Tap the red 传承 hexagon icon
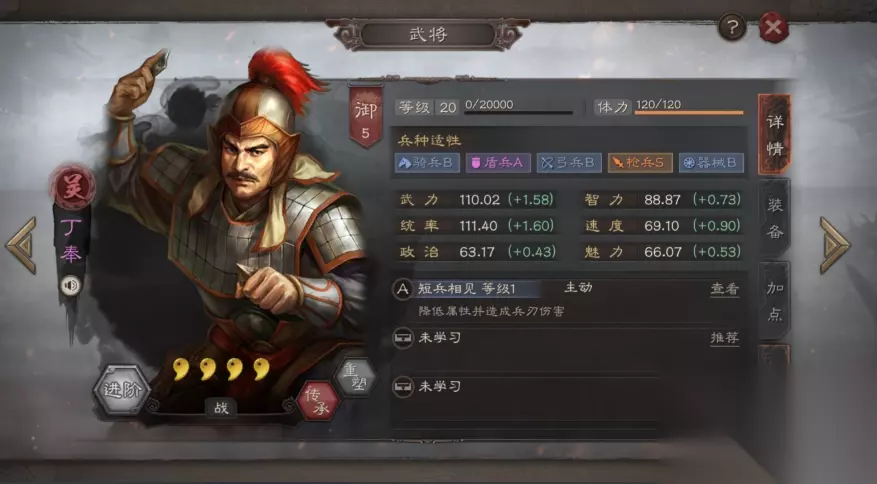877x484 pixels. click(319, 401)
